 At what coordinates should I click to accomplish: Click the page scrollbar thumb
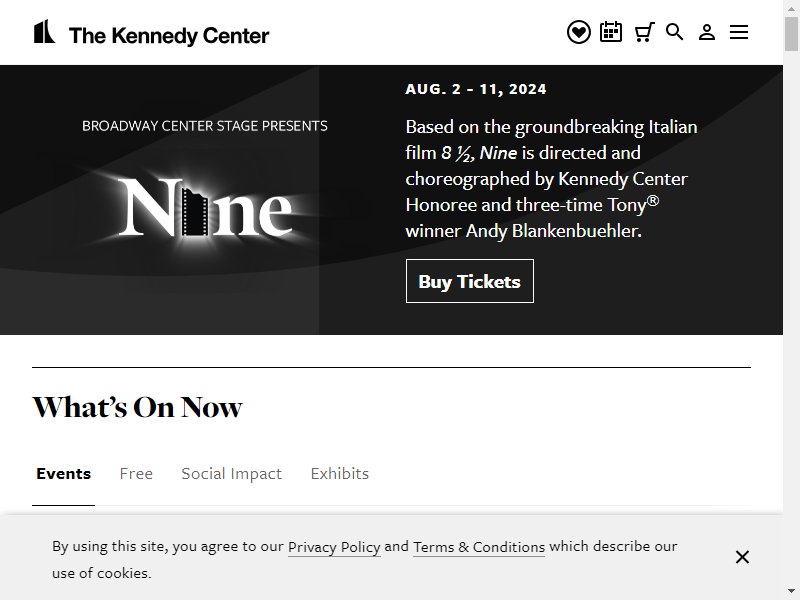pos(791,34)
